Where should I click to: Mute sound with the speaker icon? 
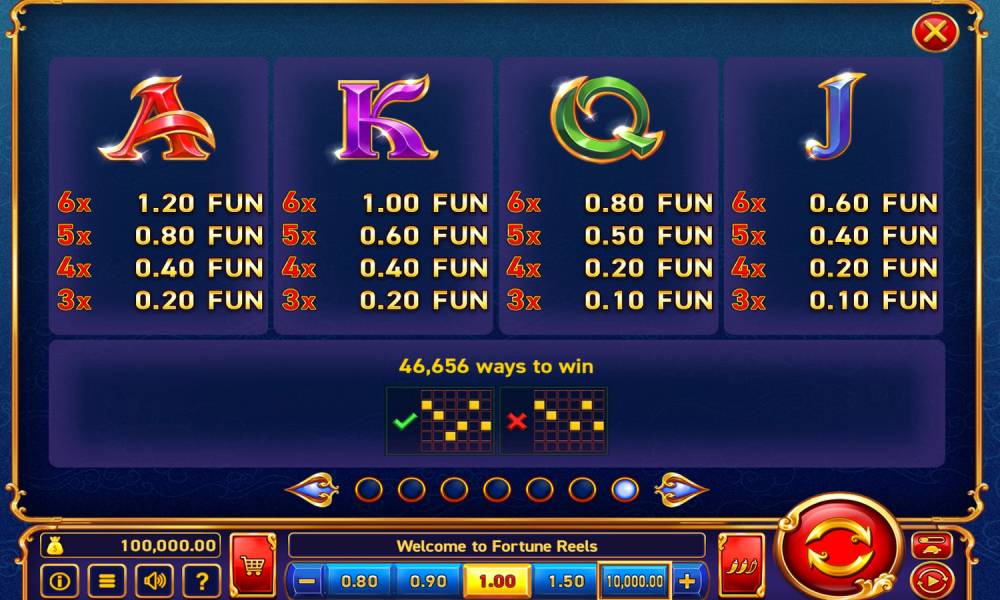154,581
